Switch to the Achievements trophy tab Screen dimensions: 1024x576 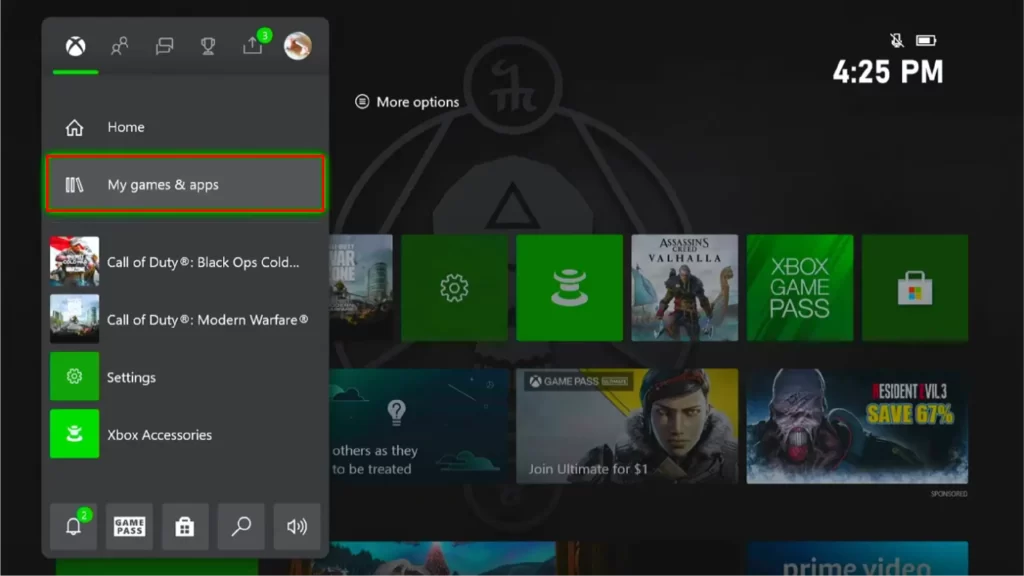(208, 46)
